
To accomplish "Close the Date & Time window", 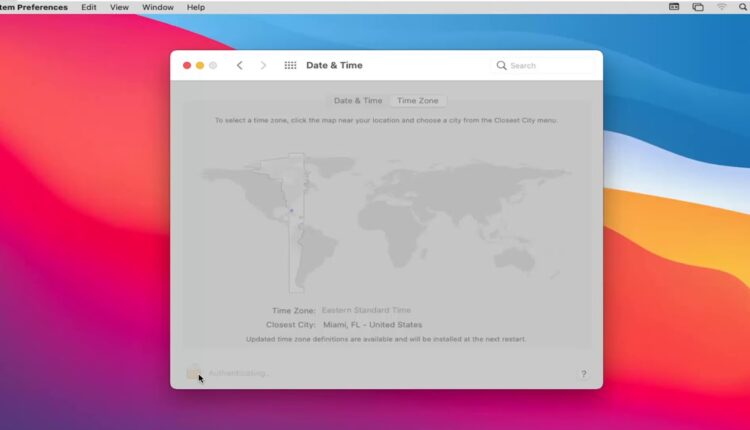I will [x=187, y=66].
